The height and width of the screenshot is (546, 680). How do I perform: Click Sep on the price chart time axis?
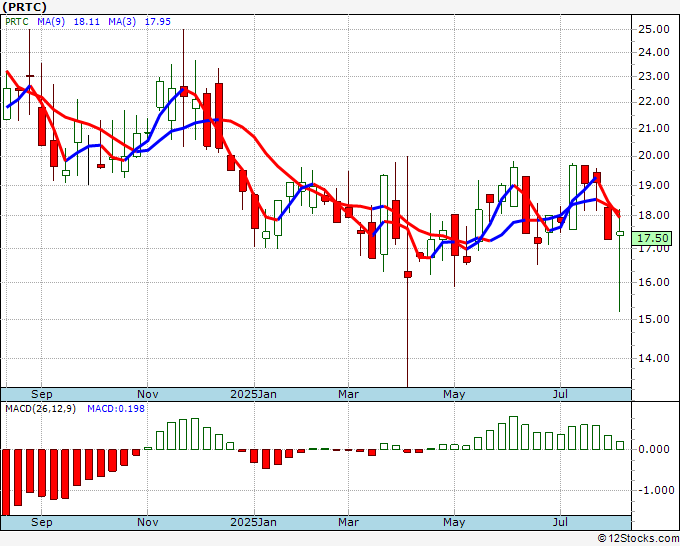(x=42, y=395)
